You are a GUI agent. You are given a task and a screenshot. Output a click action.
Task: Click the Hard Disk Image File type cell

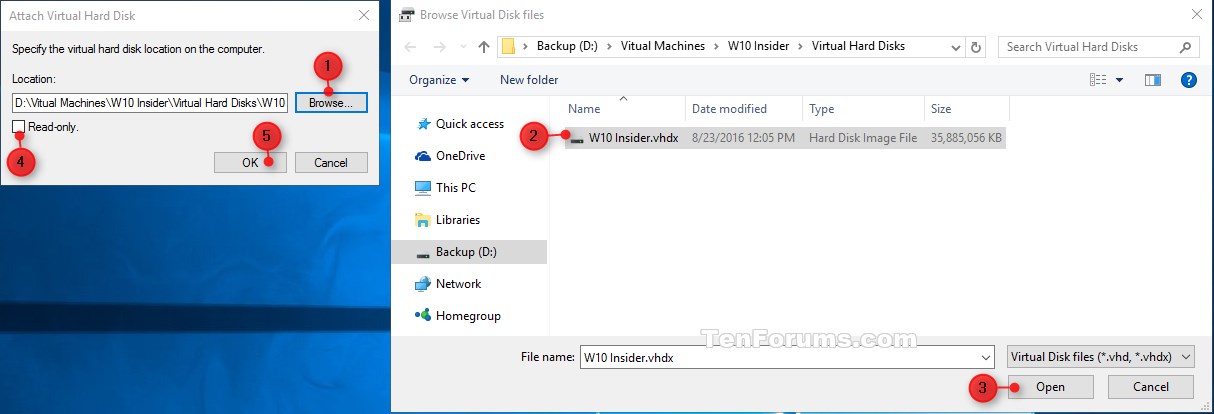tap(863, 139)
